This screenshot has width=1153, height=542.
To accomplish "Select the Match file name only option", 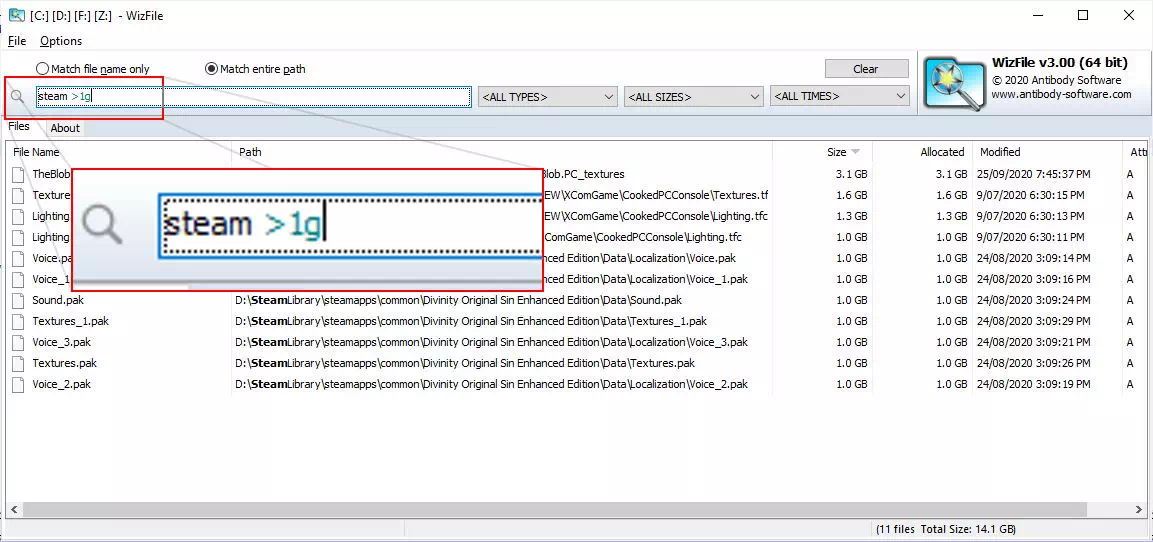I will [x=93, y=69].
